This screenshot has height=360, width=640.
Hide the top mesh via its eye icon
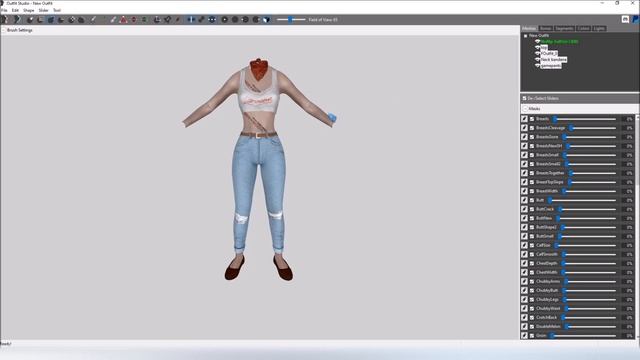pyautogui.click(x=538, y=47)
